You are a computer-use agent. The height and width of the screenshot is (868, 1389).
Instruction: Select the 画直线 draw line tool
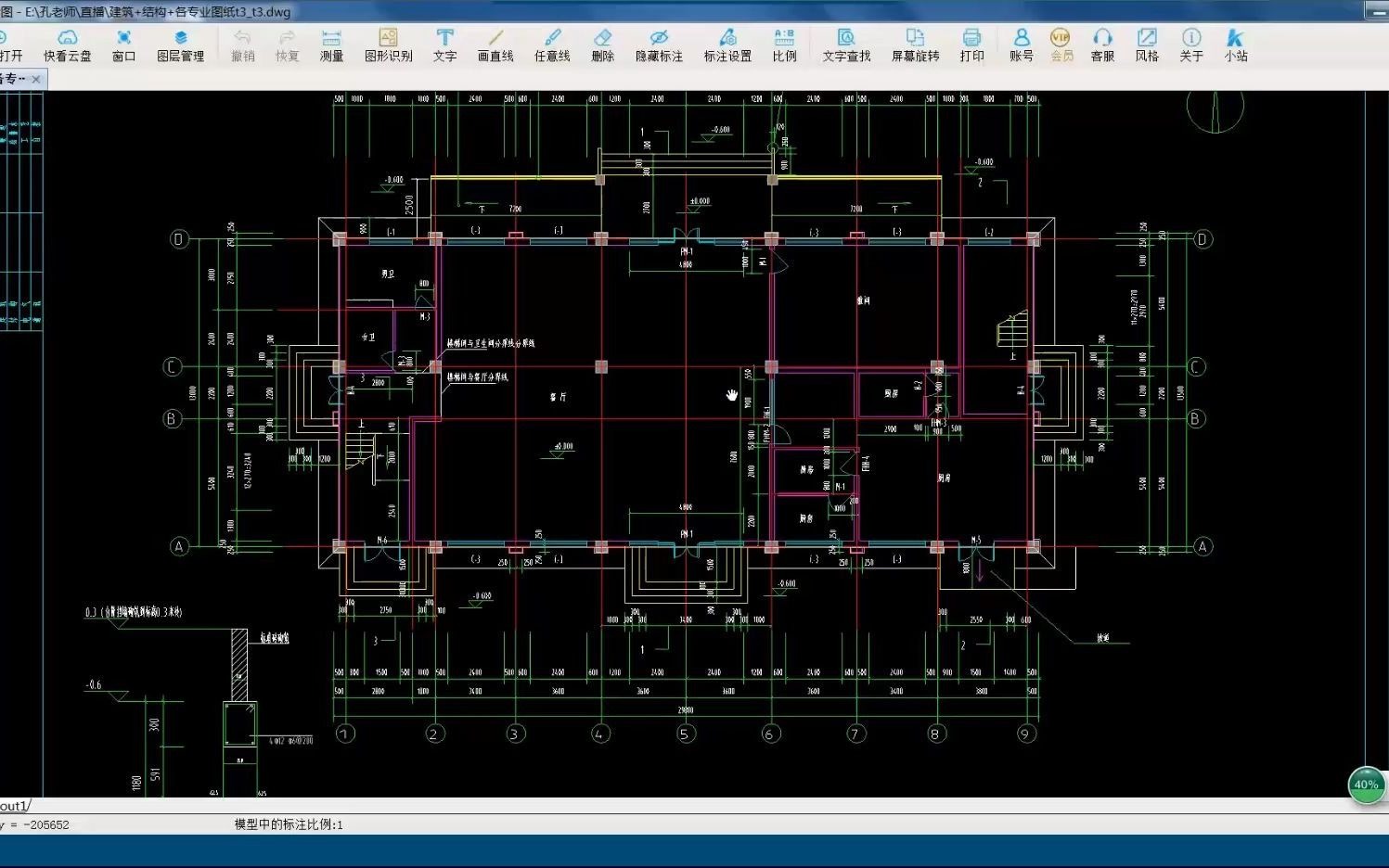(x=495, y=45)
